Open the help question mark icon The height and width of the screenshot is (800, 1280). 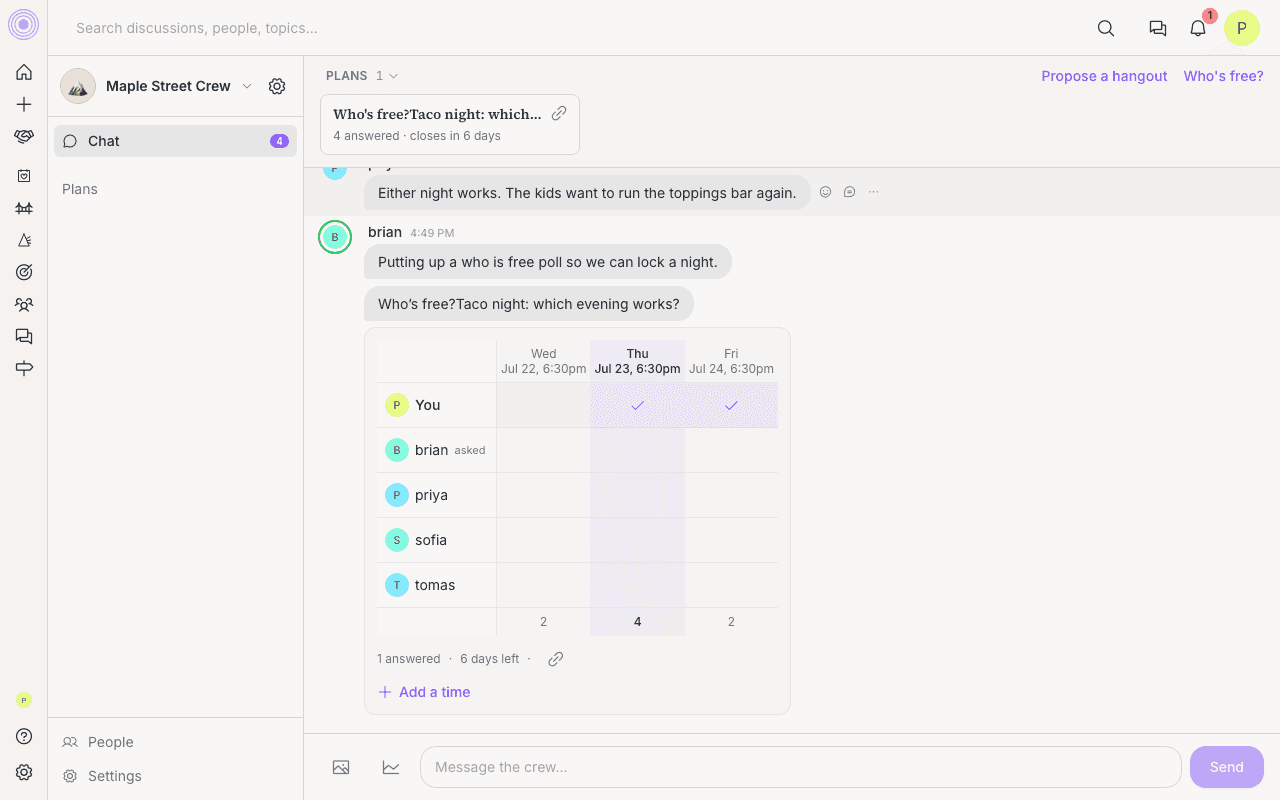click(x=24, y=736)
